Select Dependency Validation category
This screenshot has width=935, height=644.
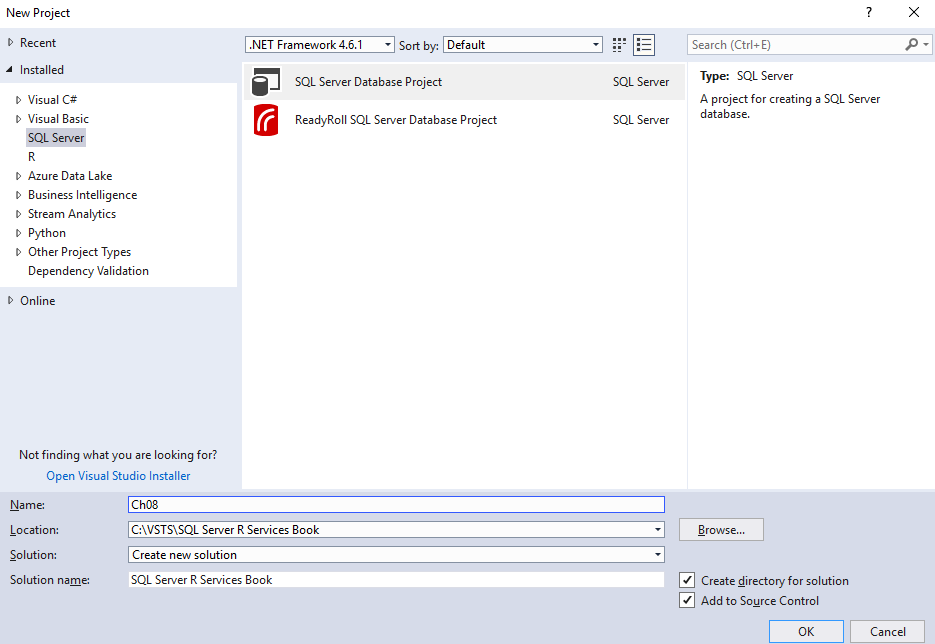(x=88, y=271)
